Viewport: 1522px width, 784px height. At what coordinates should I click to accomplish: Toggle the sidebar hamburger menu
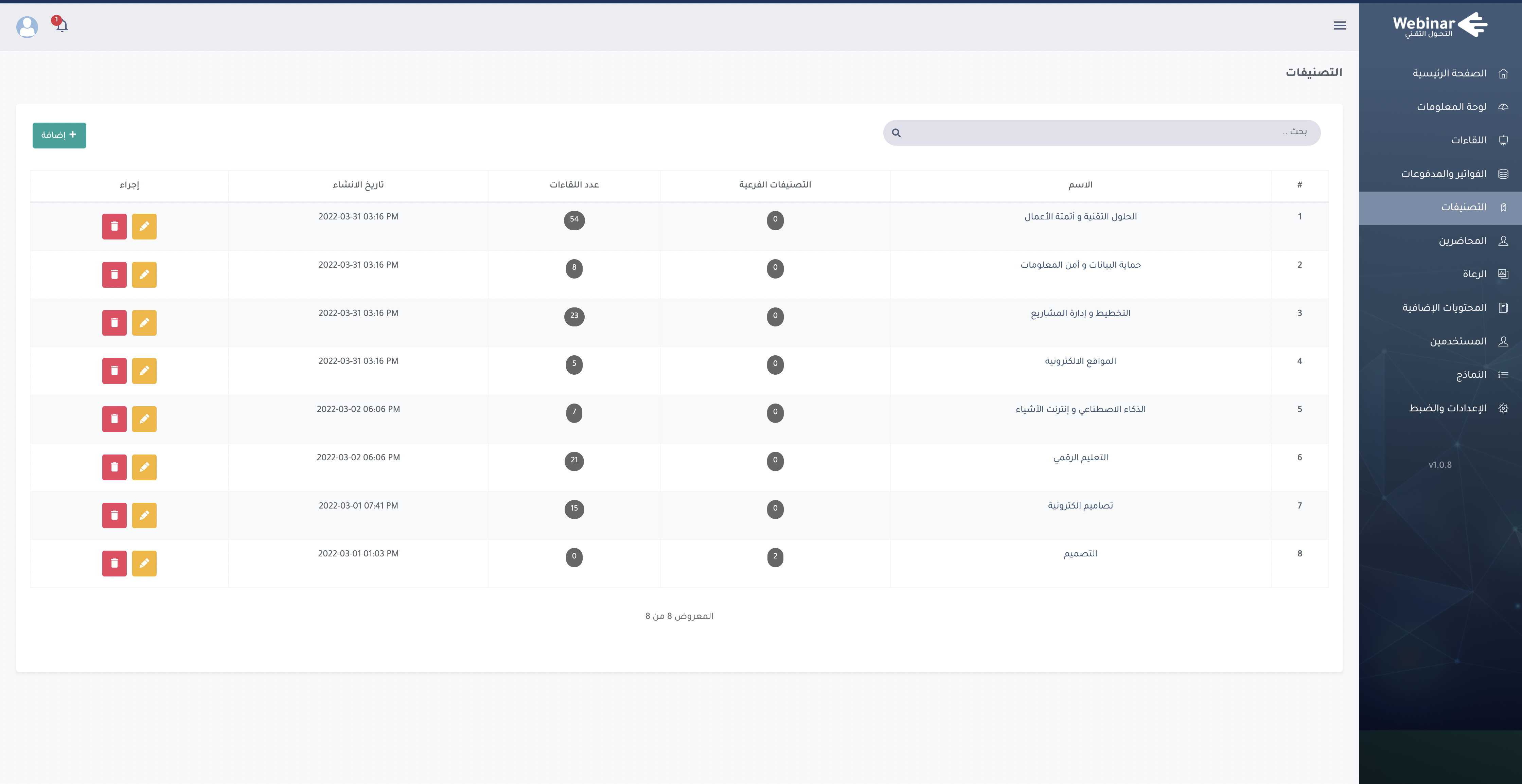[x=1340, y=25]
